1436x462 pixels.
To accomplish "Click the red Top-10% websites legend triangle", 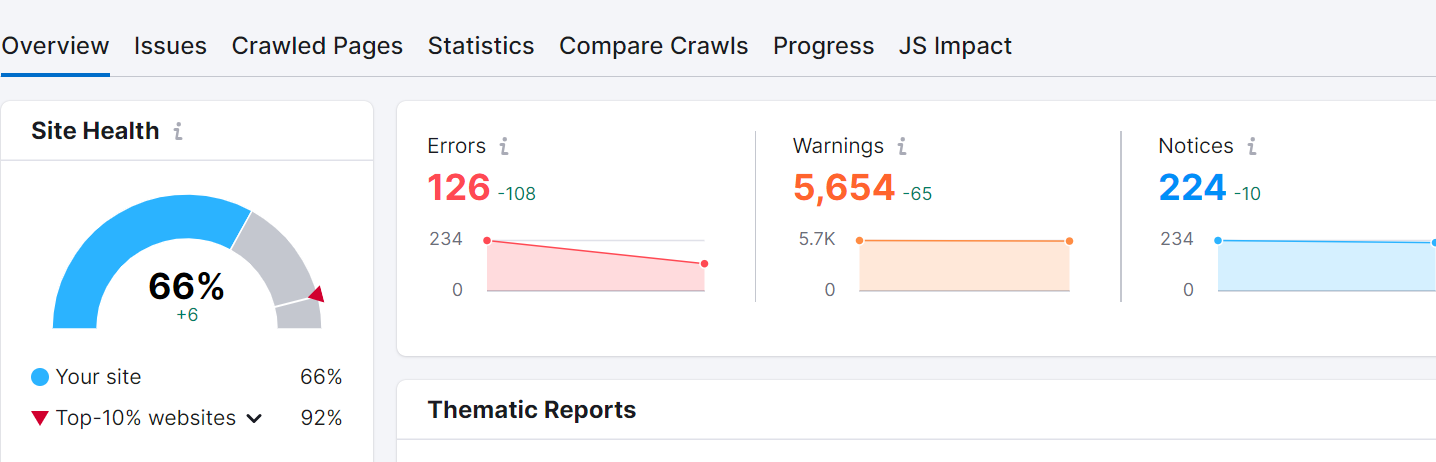I will (40, 418).
